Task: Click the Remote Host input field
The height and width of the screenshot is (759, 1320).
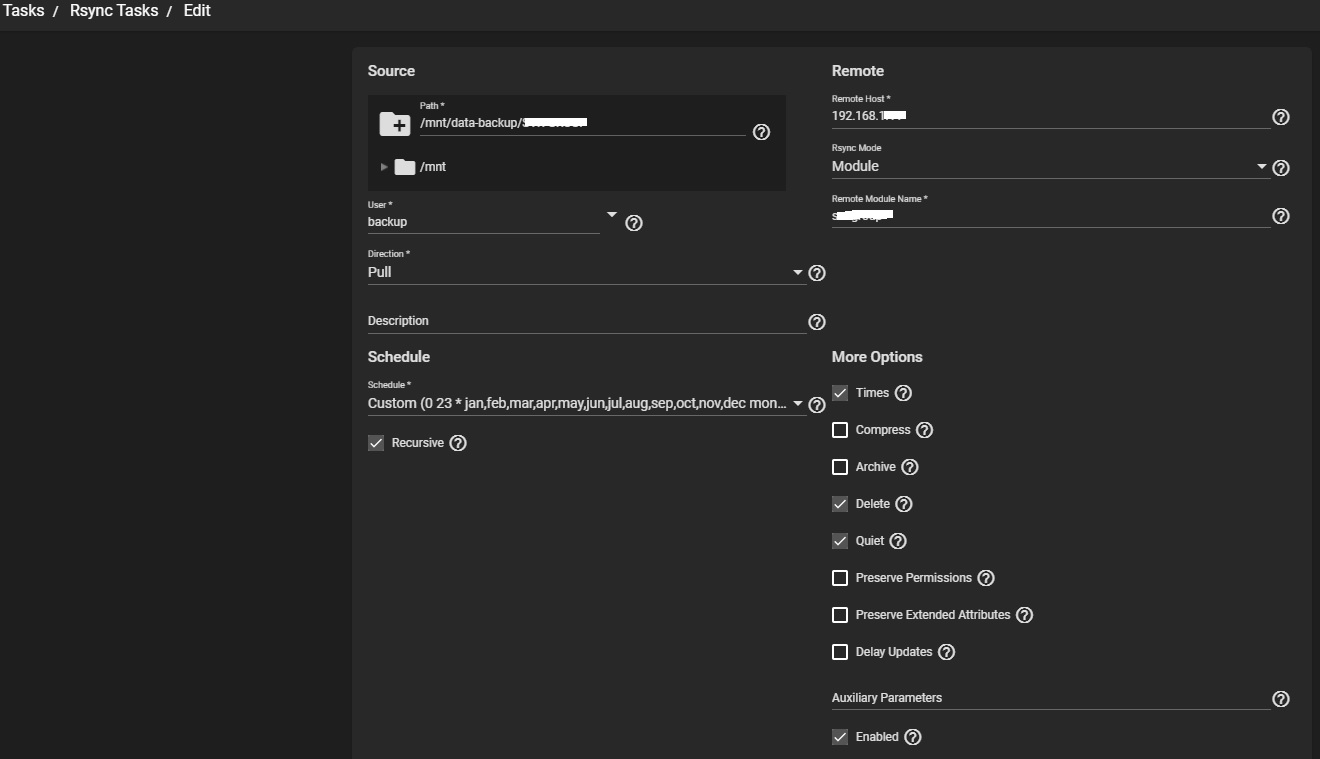Action: (x=1050, y=115)
